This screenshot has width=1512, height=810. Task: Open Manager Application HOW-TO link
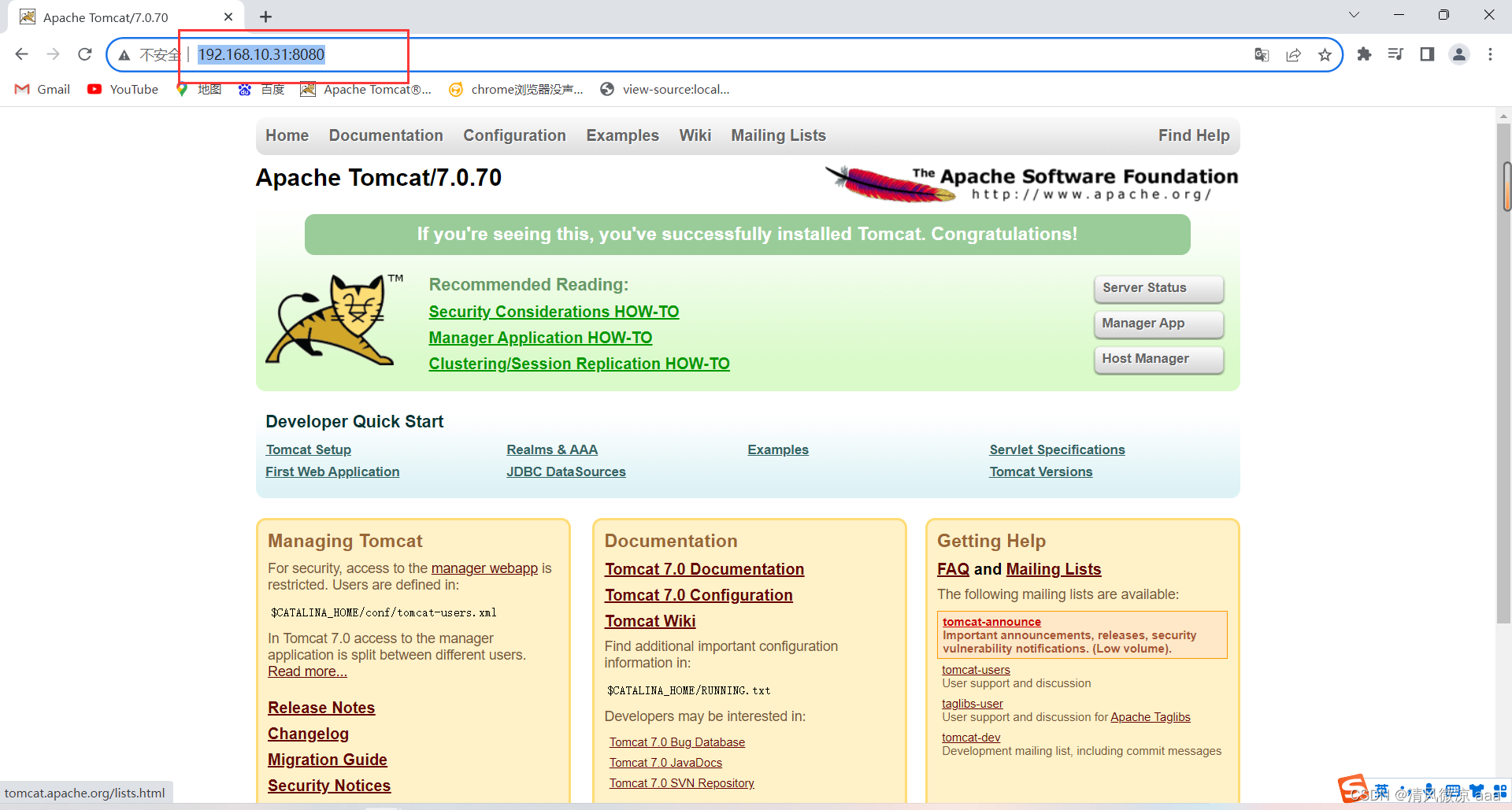[x=540, y=338]
